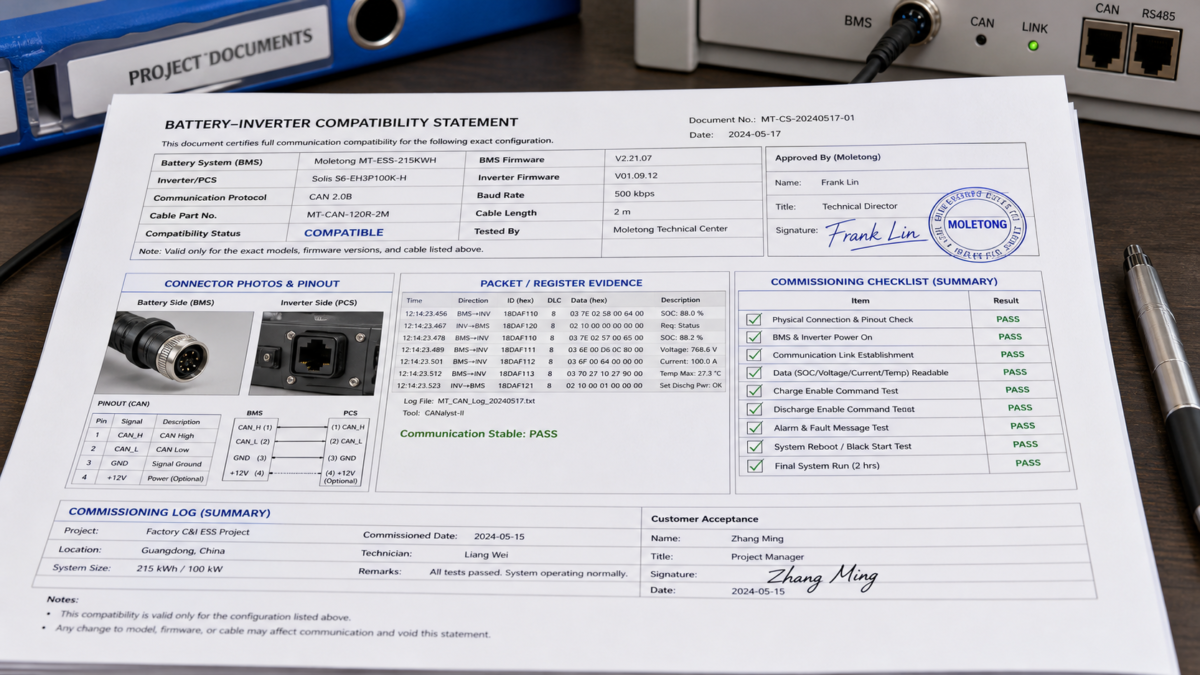Click BMS firmware value V2.21.07

tap(634, 158)
